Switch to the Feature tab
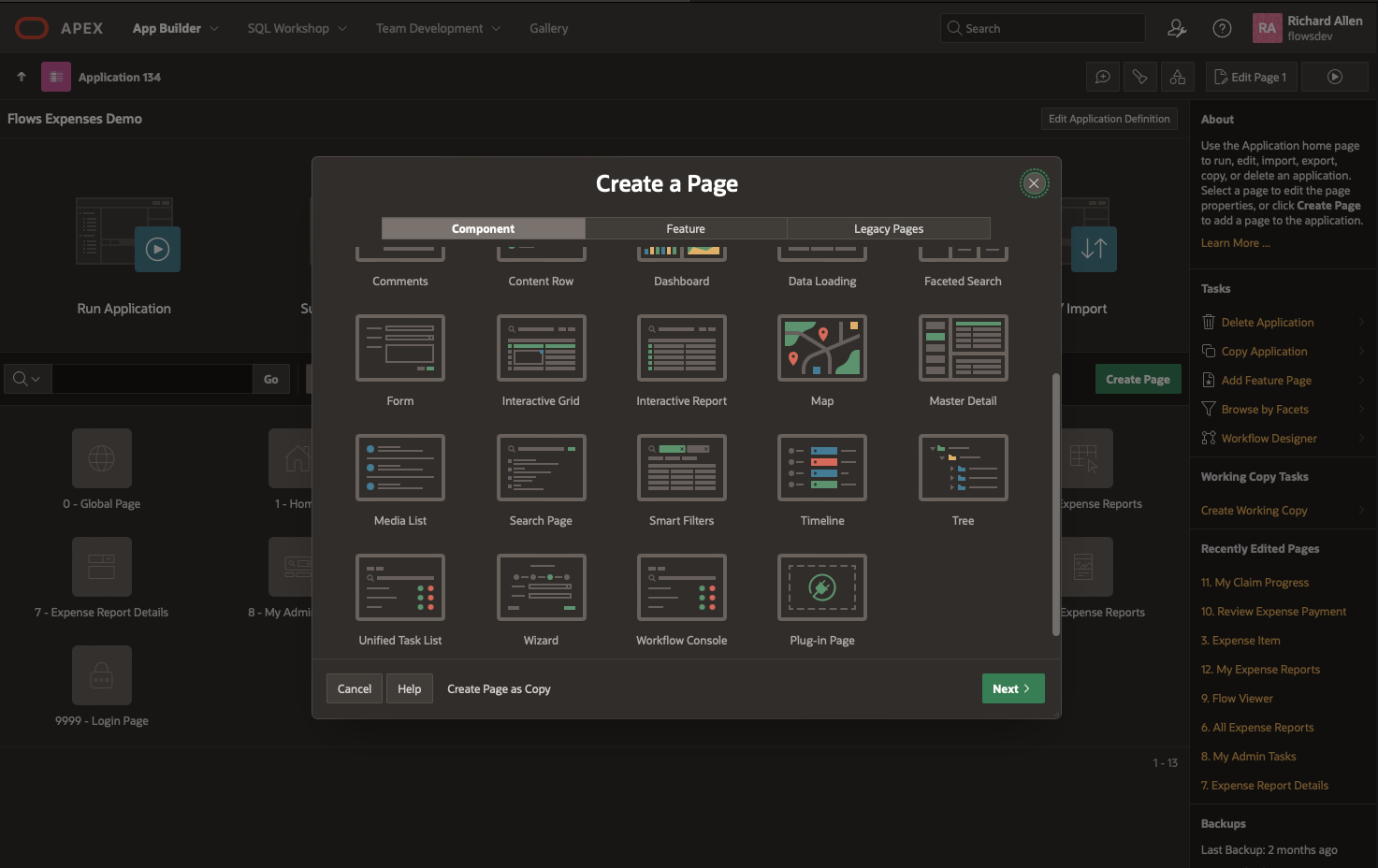 click(686, 228)
